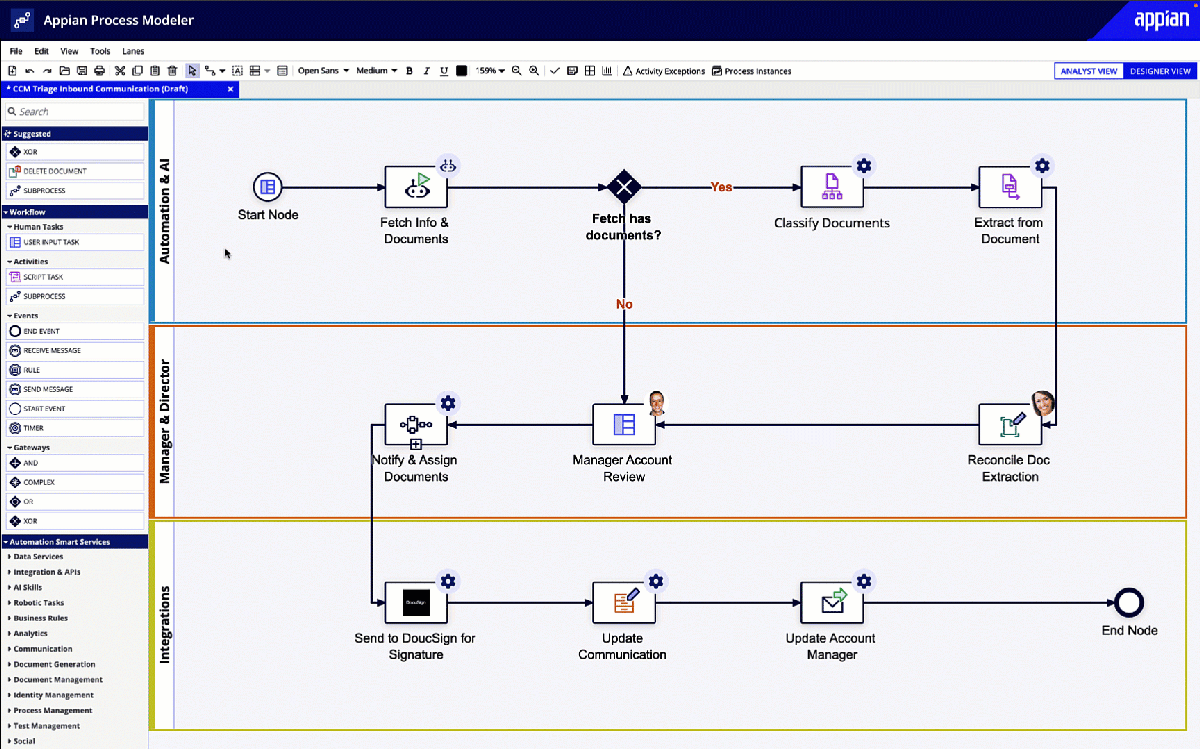Select the Classify Documents node icon

coord(832,187)
